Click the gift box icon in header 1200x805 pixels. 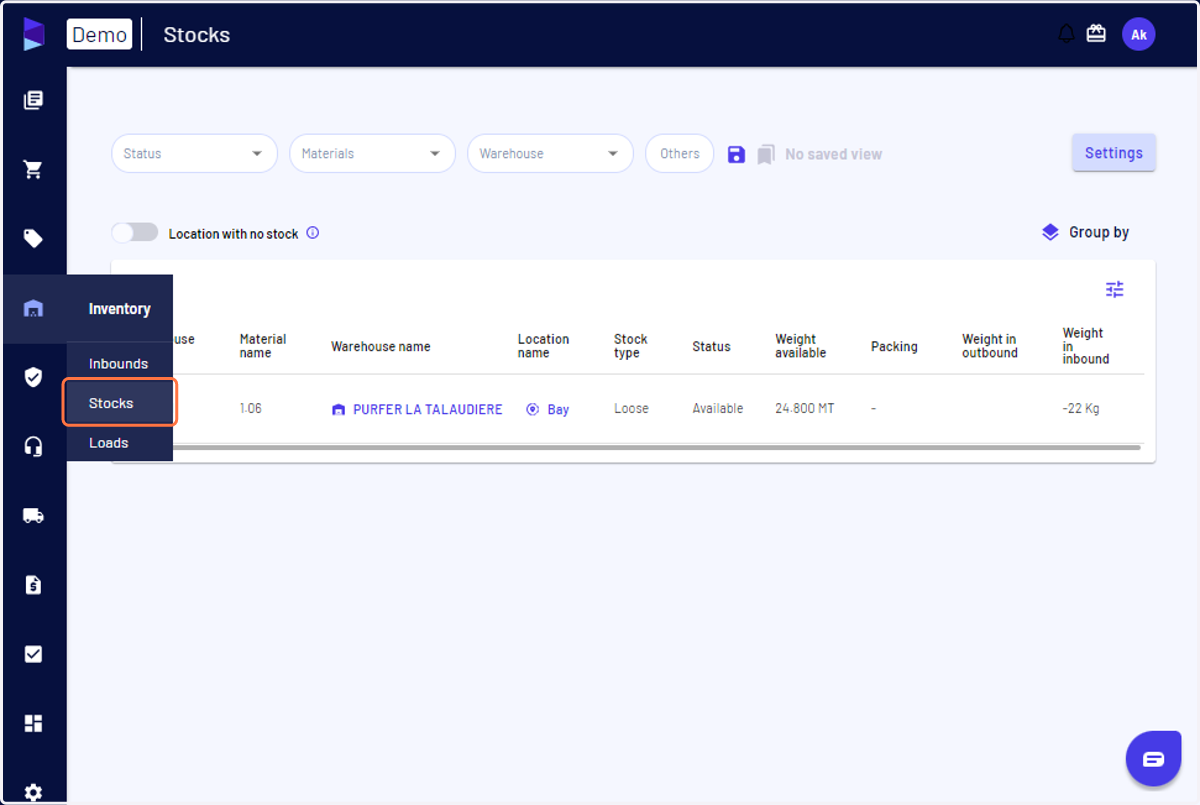coord(1096,34)
